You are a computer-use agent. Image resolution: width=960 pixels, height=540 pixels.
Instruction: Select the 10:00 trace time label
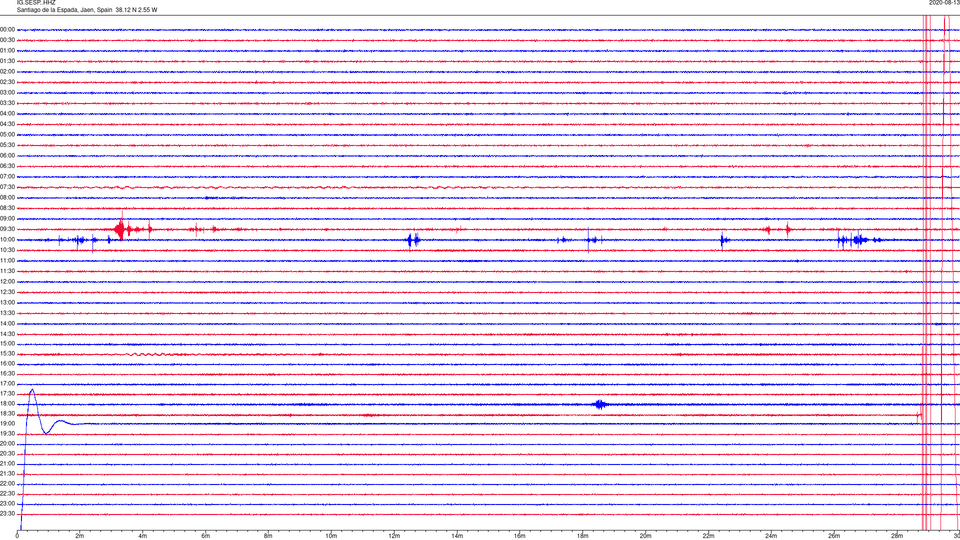pos(7,240)
